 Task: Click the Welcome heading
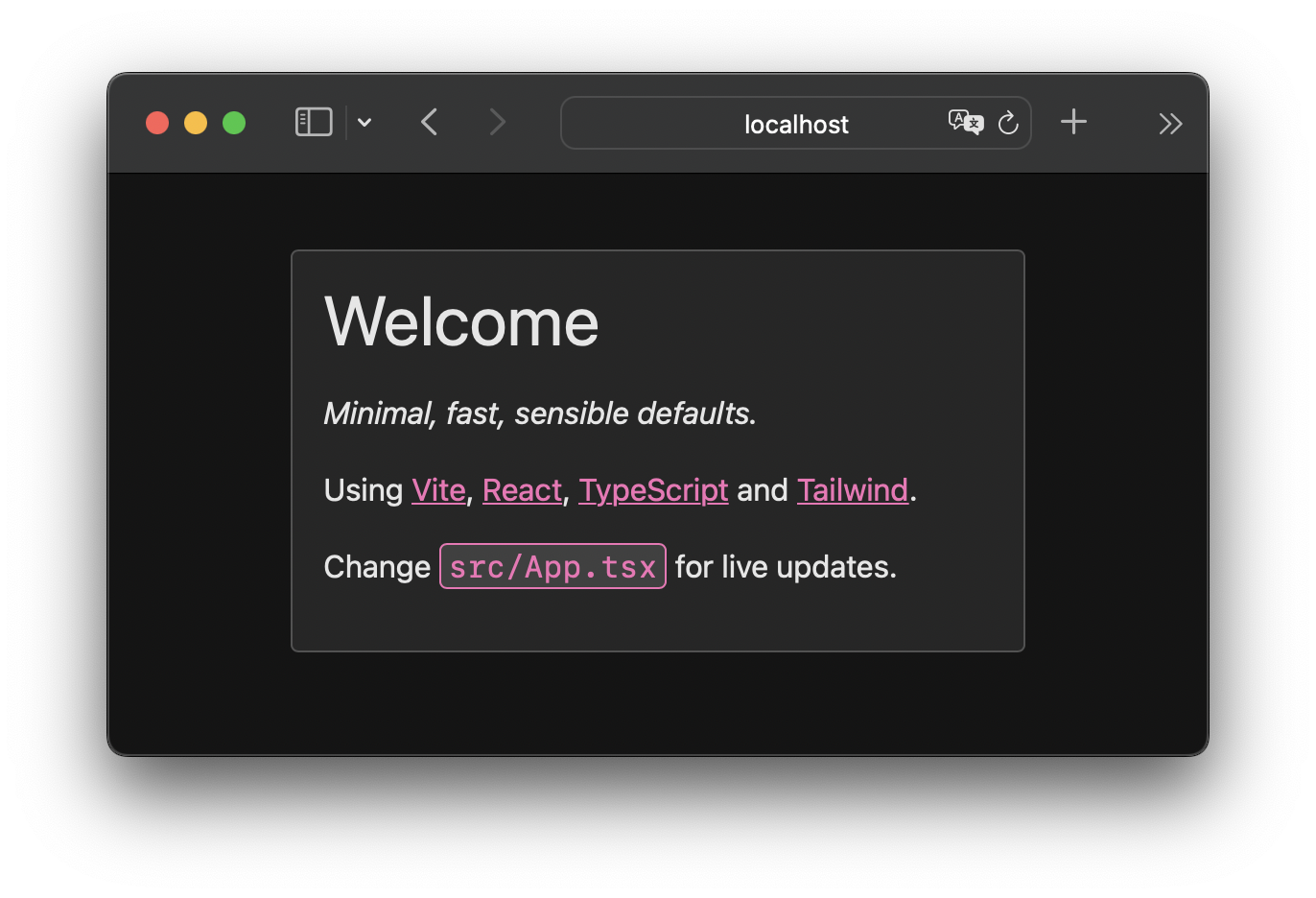(x=461, y=321)
